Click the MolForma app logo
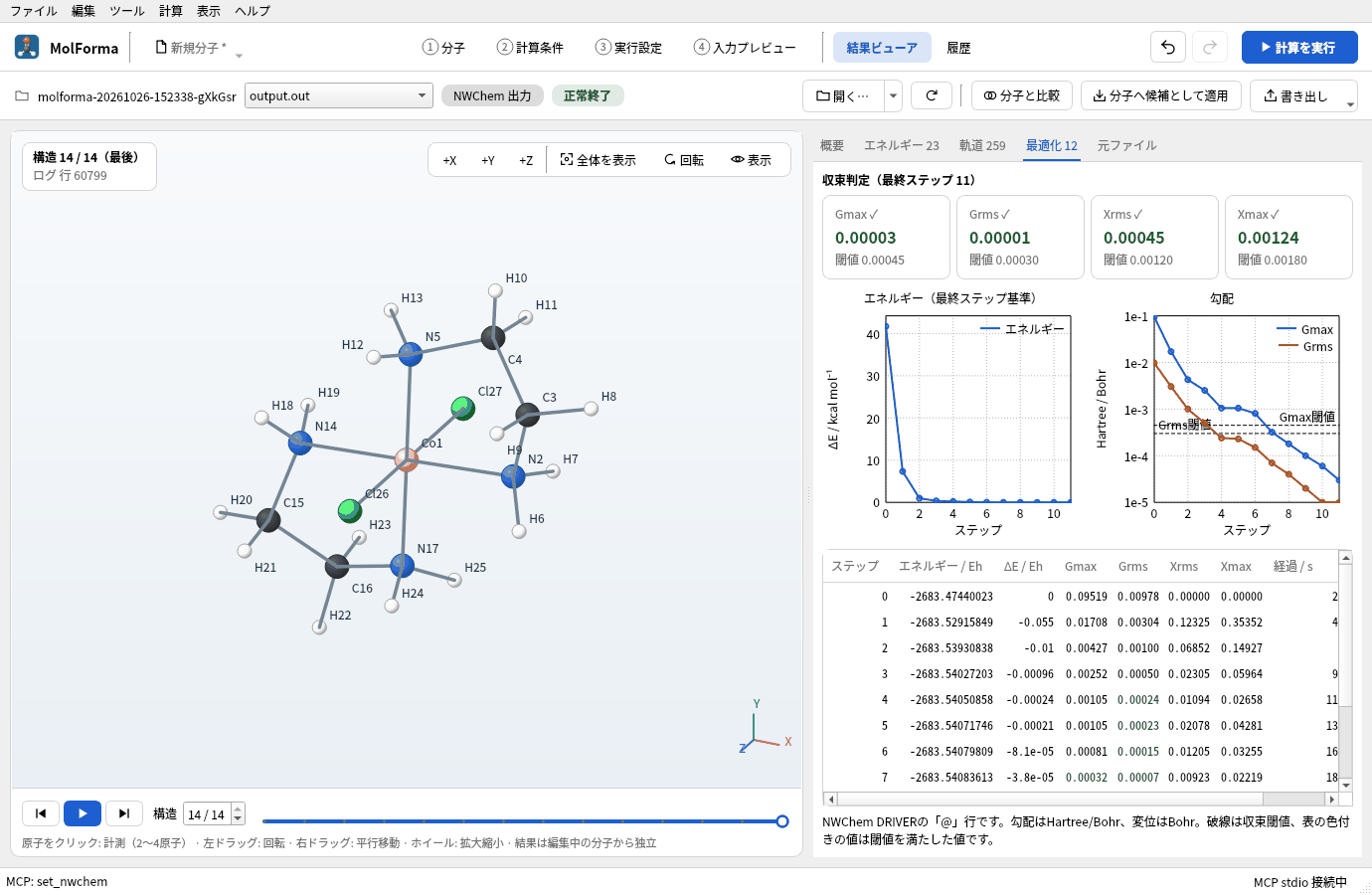 [27, 47]
